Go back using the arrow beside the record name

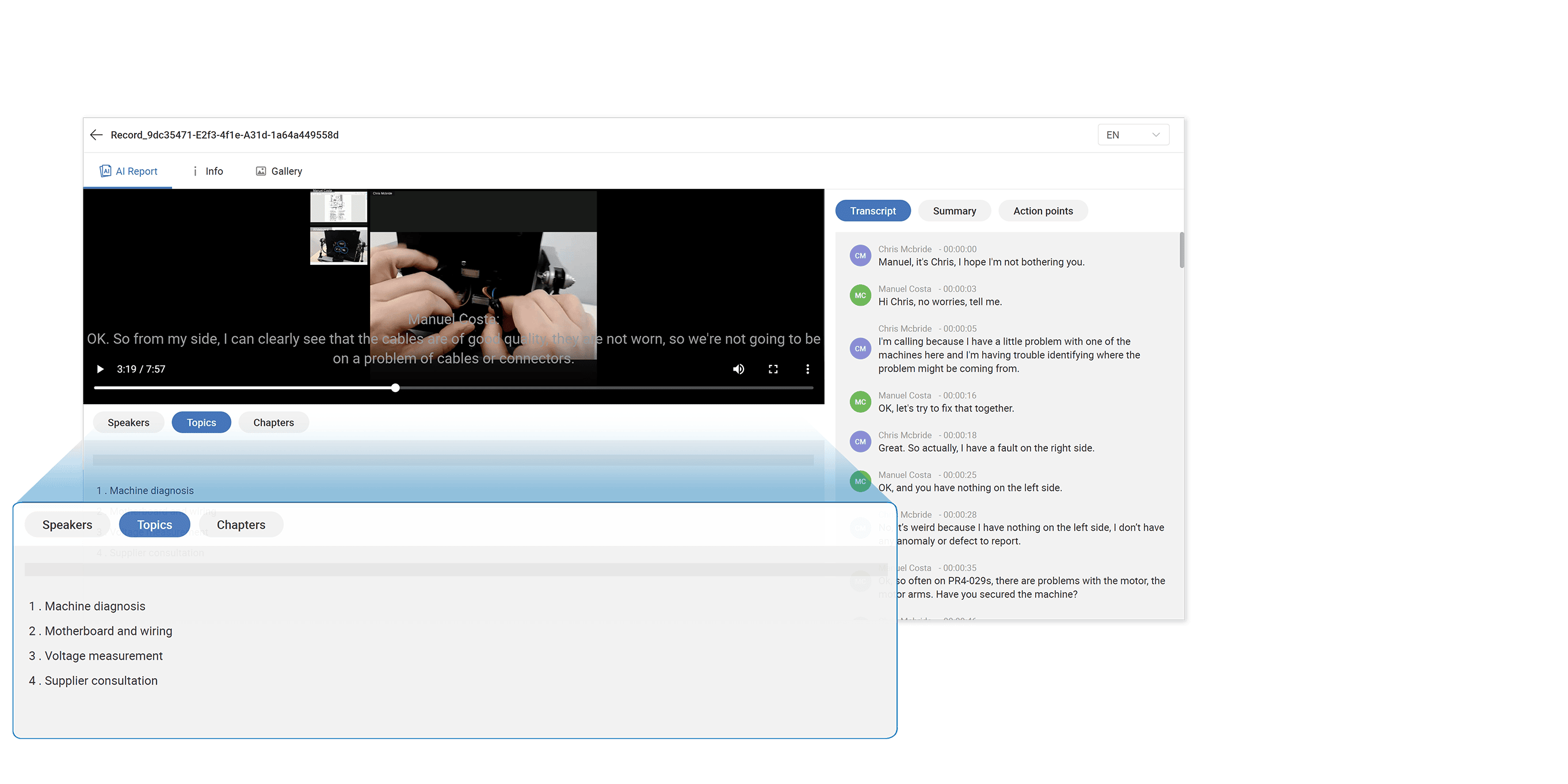(x=96, y=135)
